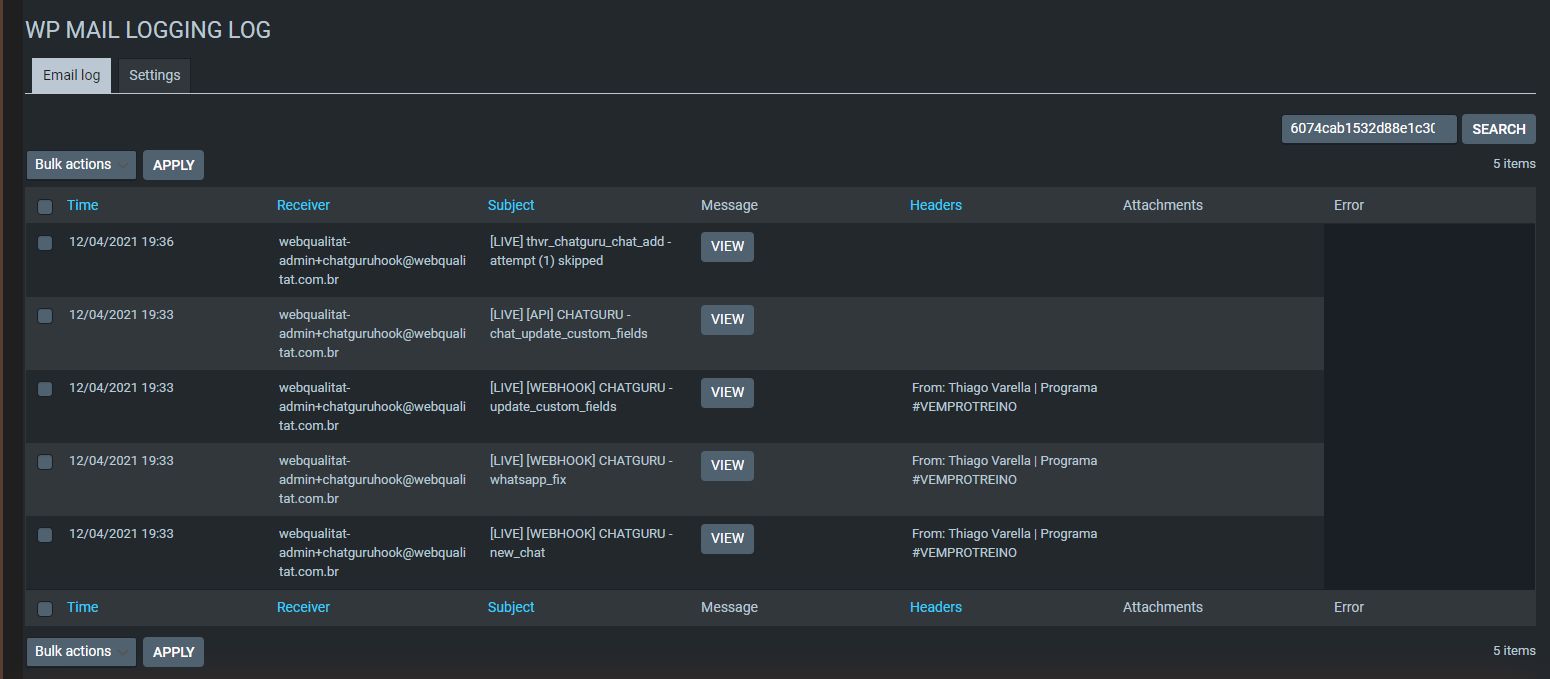Focus the email log search field
The image size is (1550, 679).
point(1367,129)
